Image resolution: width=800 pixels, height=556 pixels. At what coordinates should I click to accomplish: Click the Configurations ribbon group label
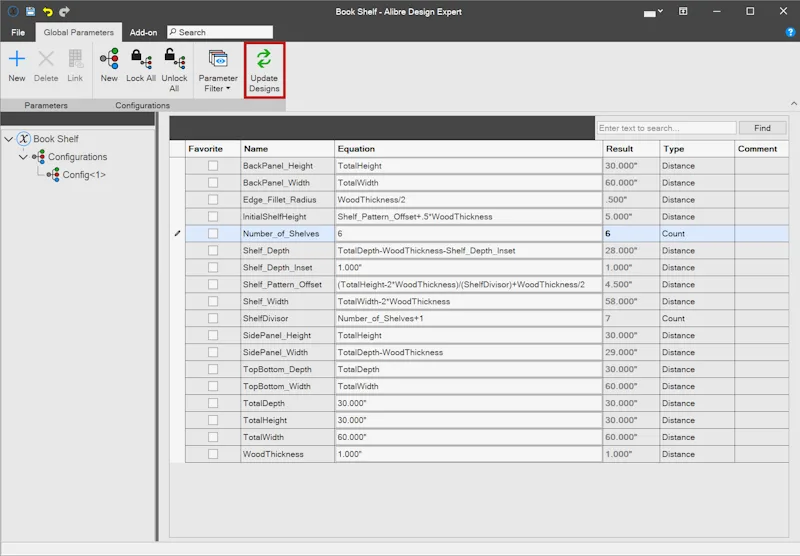coord(142,106)
